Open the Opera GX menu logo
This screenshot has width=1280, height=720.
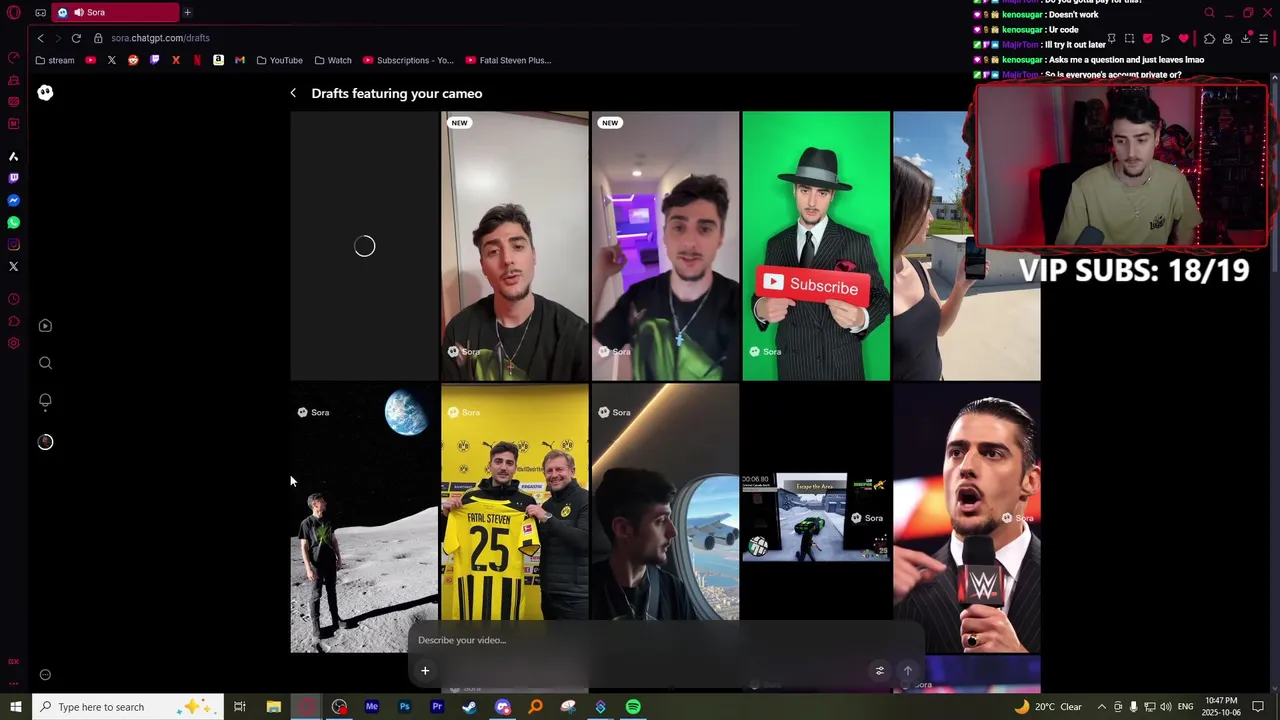(x=14, y=12)
